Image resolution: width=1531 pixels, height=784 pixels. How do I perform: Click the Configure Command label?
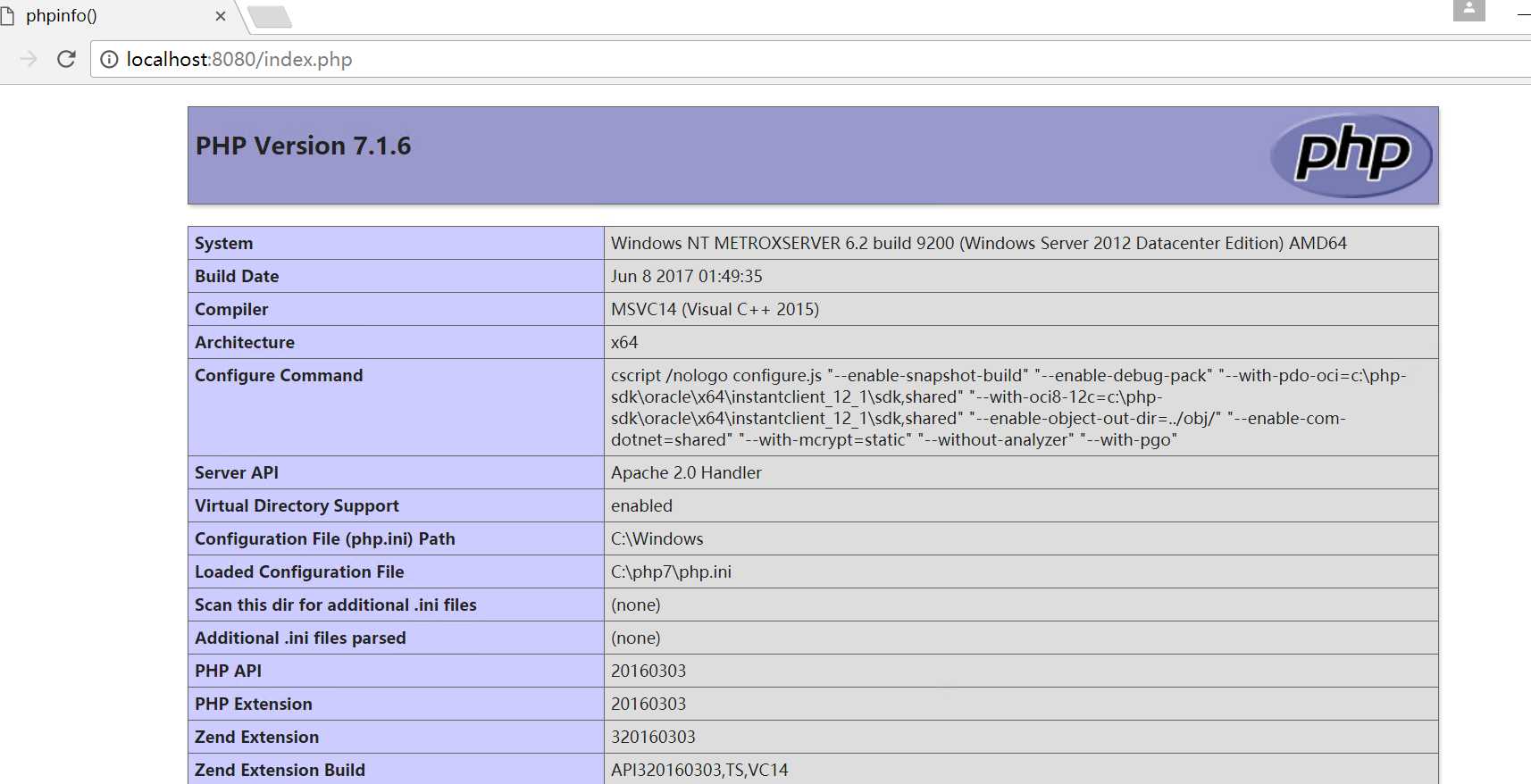[279, 375]
